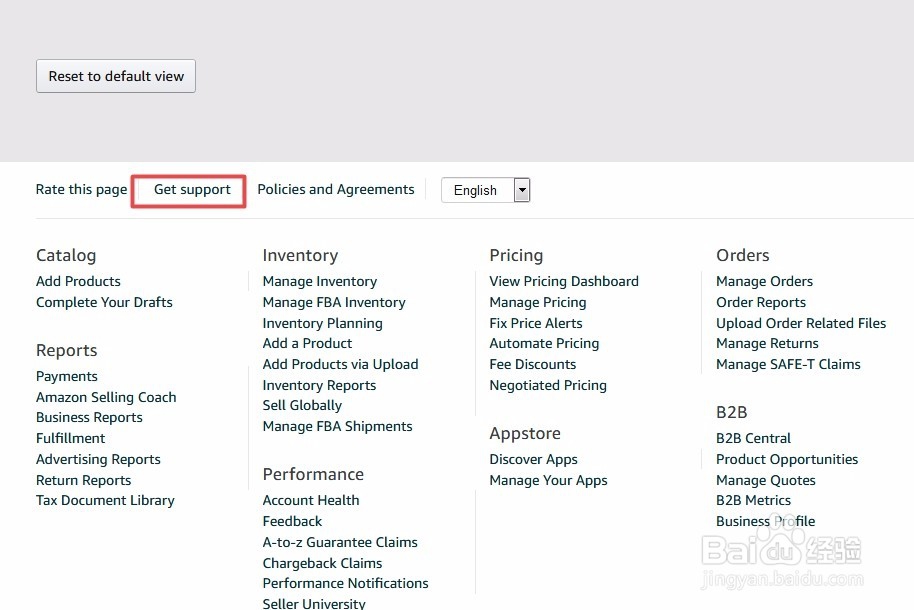Open Tax Document Library link
Screen dimensions: 914x610
point(105,500)
